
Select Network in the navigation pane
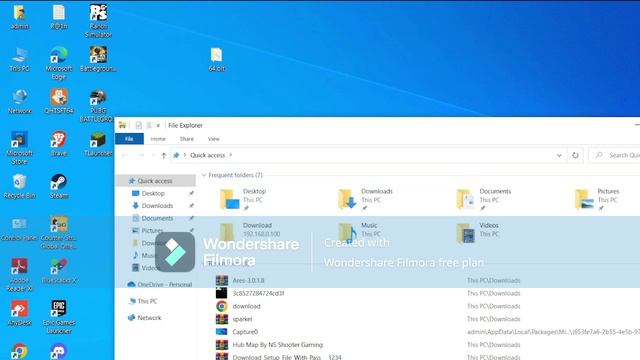click(x=149, y=318)
